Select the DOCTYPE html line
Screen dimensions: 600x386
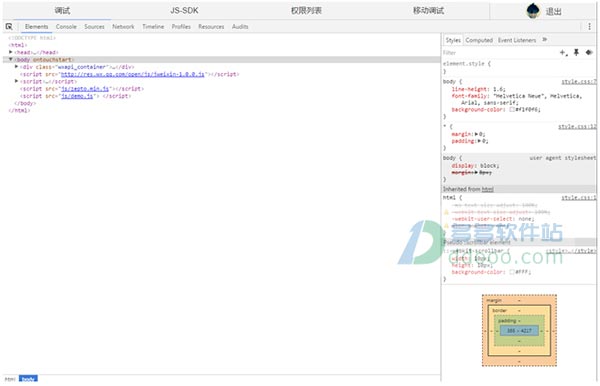(32, 37)
